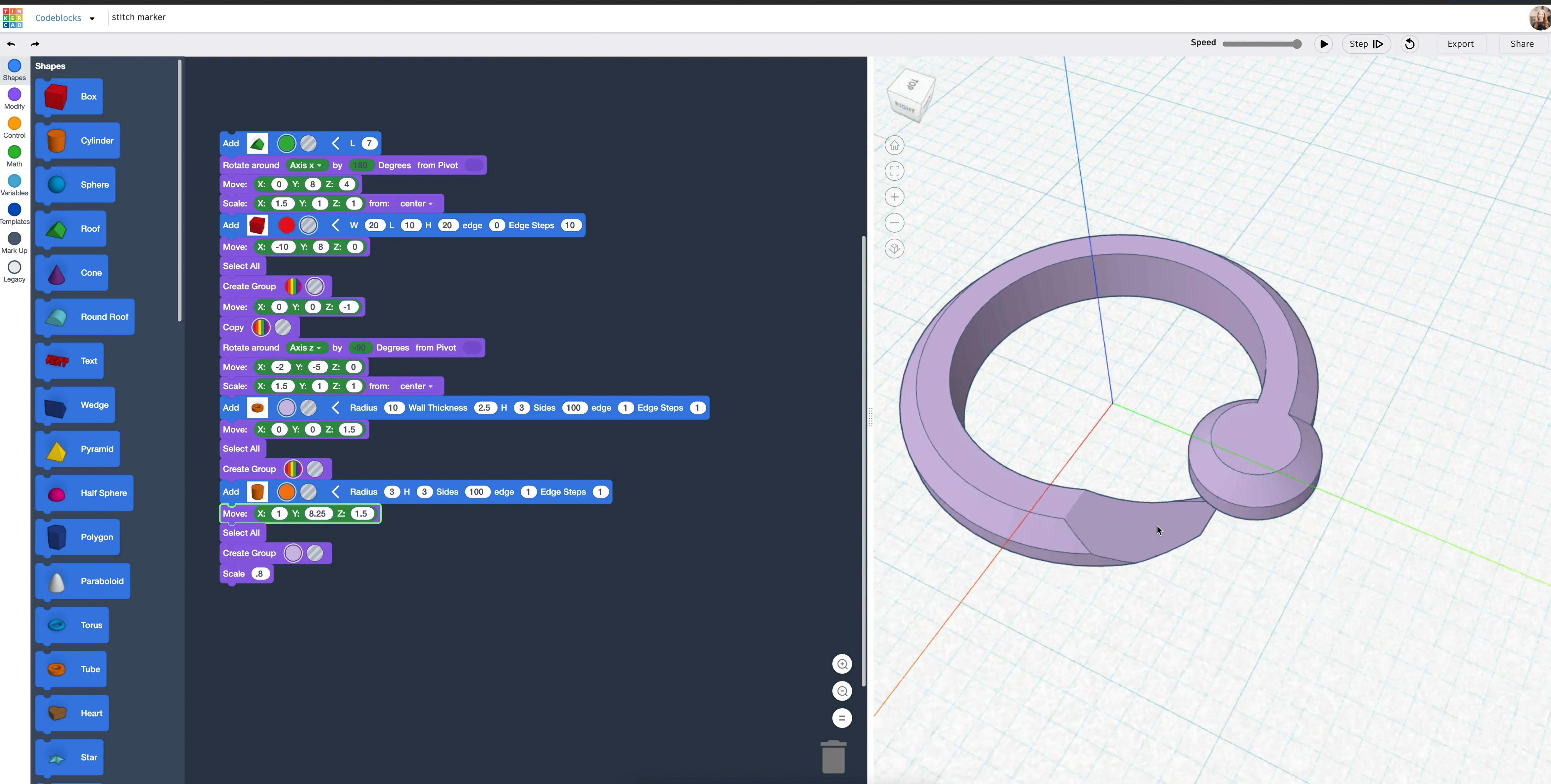
Task: Reset code workspace zoom with equals icon
Action: click(x=842, y=718)
